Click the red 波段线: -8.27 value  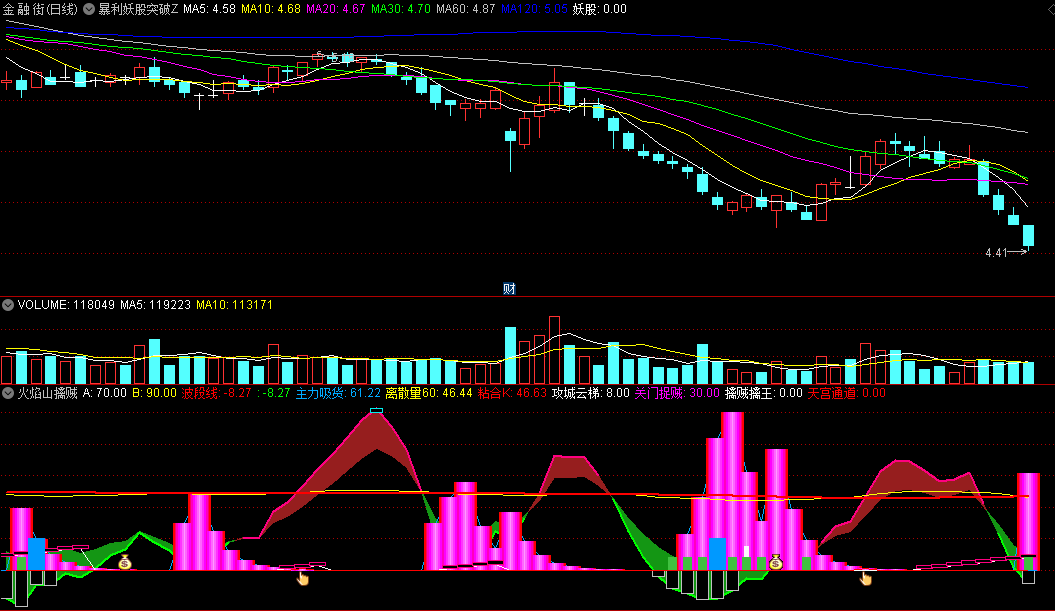[x=217, y=393]
